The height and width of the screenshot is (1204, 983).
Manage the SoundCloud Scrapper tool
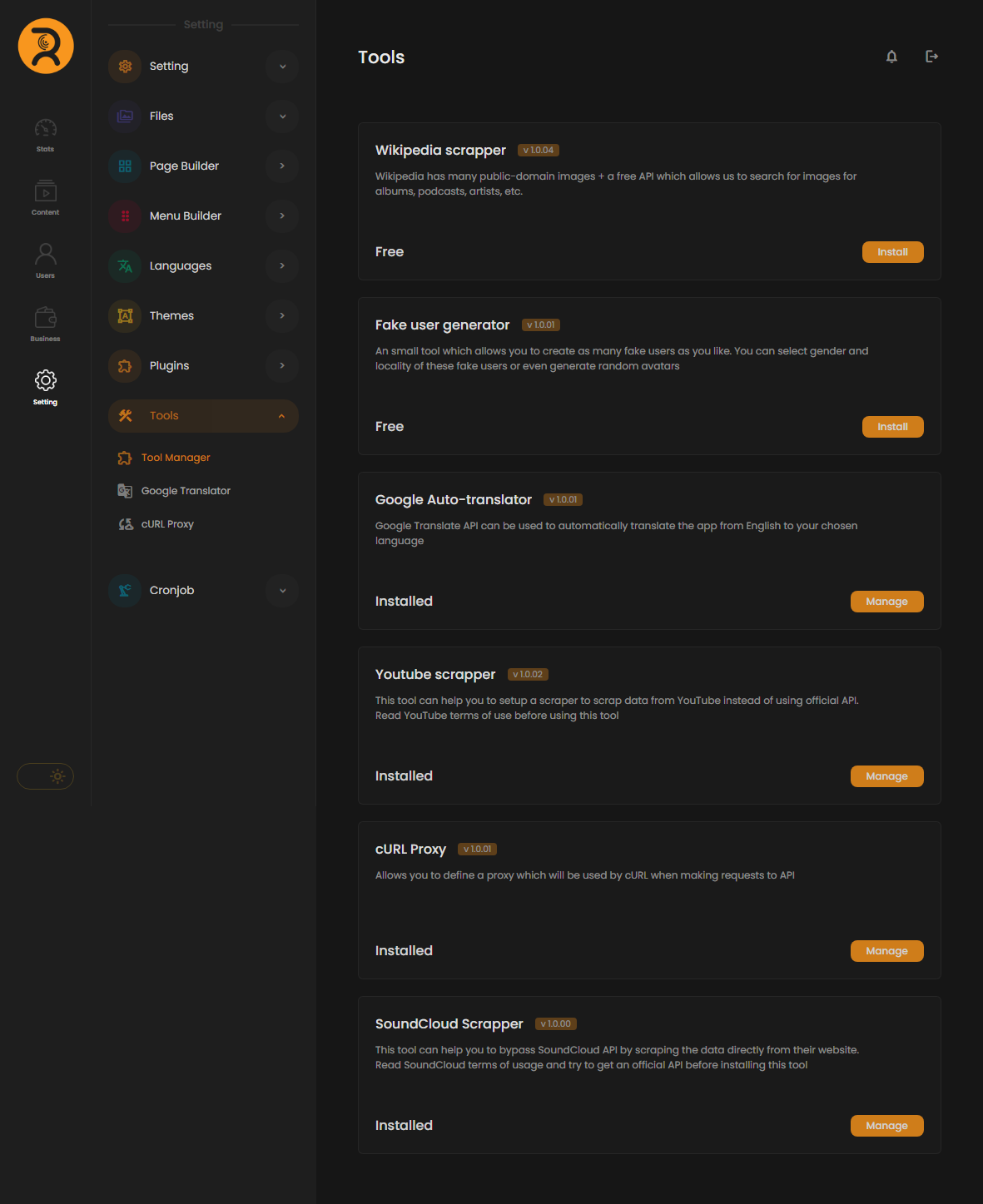(x=886, y=1126)
